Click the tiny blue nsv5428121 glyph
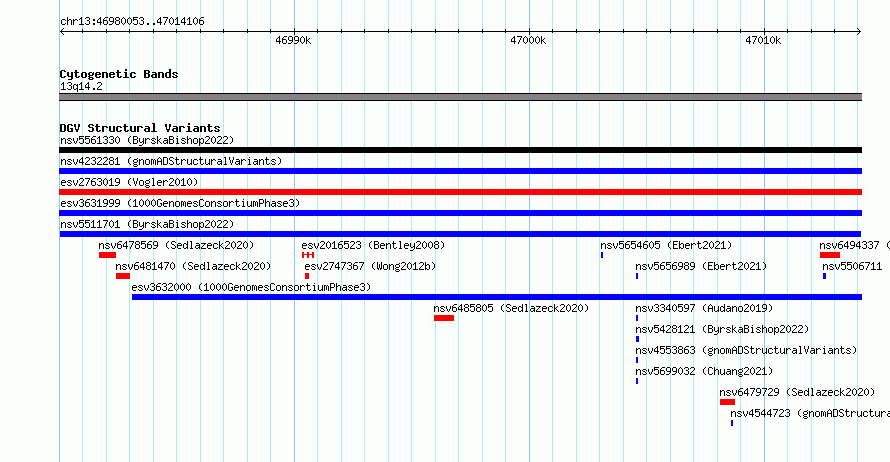Screen dimensions: 890x462 click(637, 339)
